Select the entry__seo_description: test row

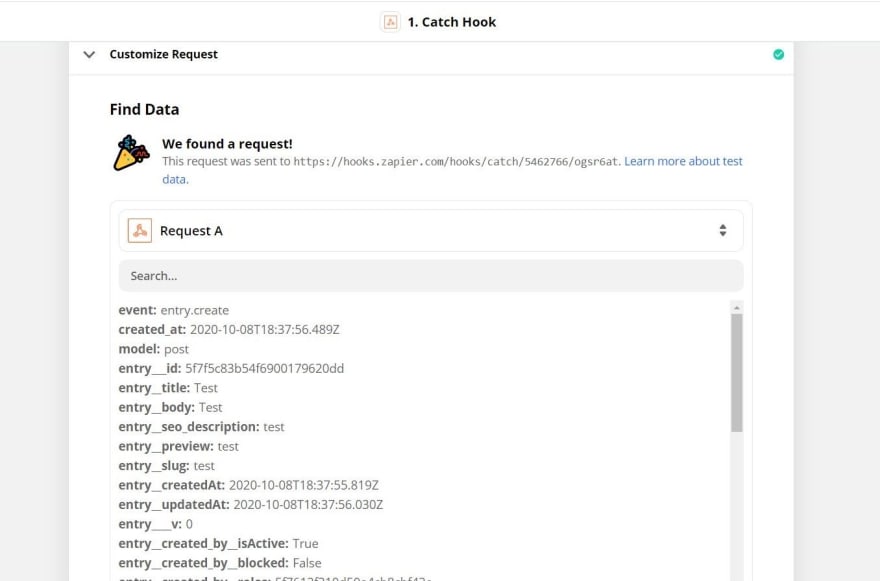tap(201, 427)
